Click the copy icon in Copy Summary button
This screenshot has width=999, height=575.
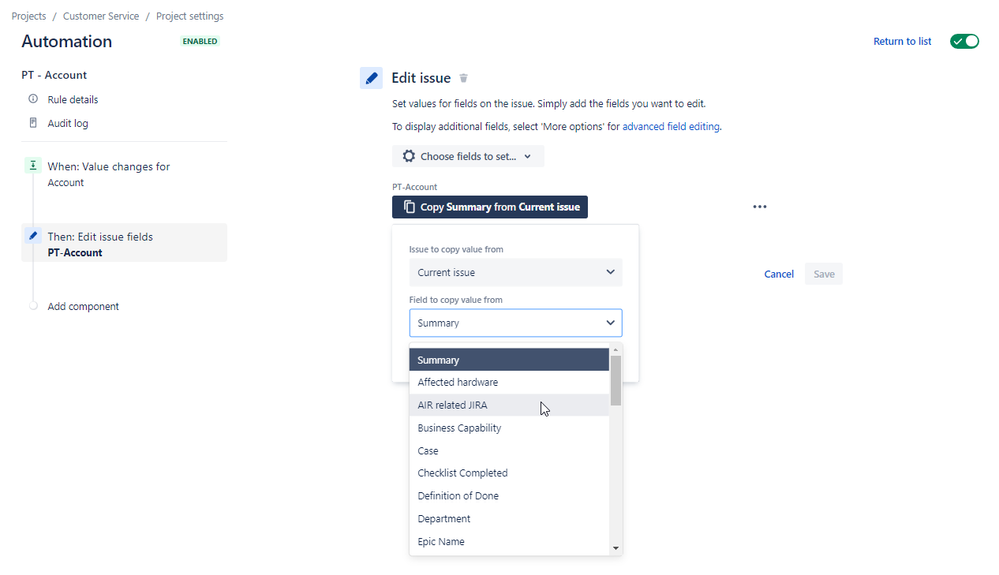point(409,207)
